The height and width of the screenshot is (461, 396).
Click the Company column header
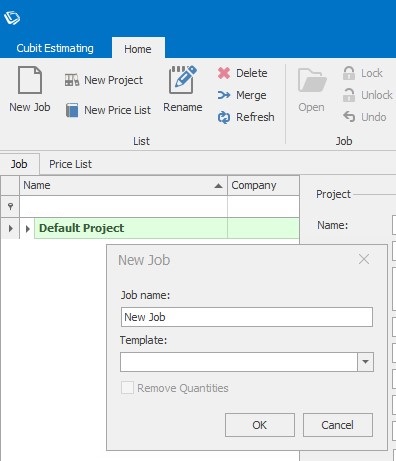pos(263,185)
